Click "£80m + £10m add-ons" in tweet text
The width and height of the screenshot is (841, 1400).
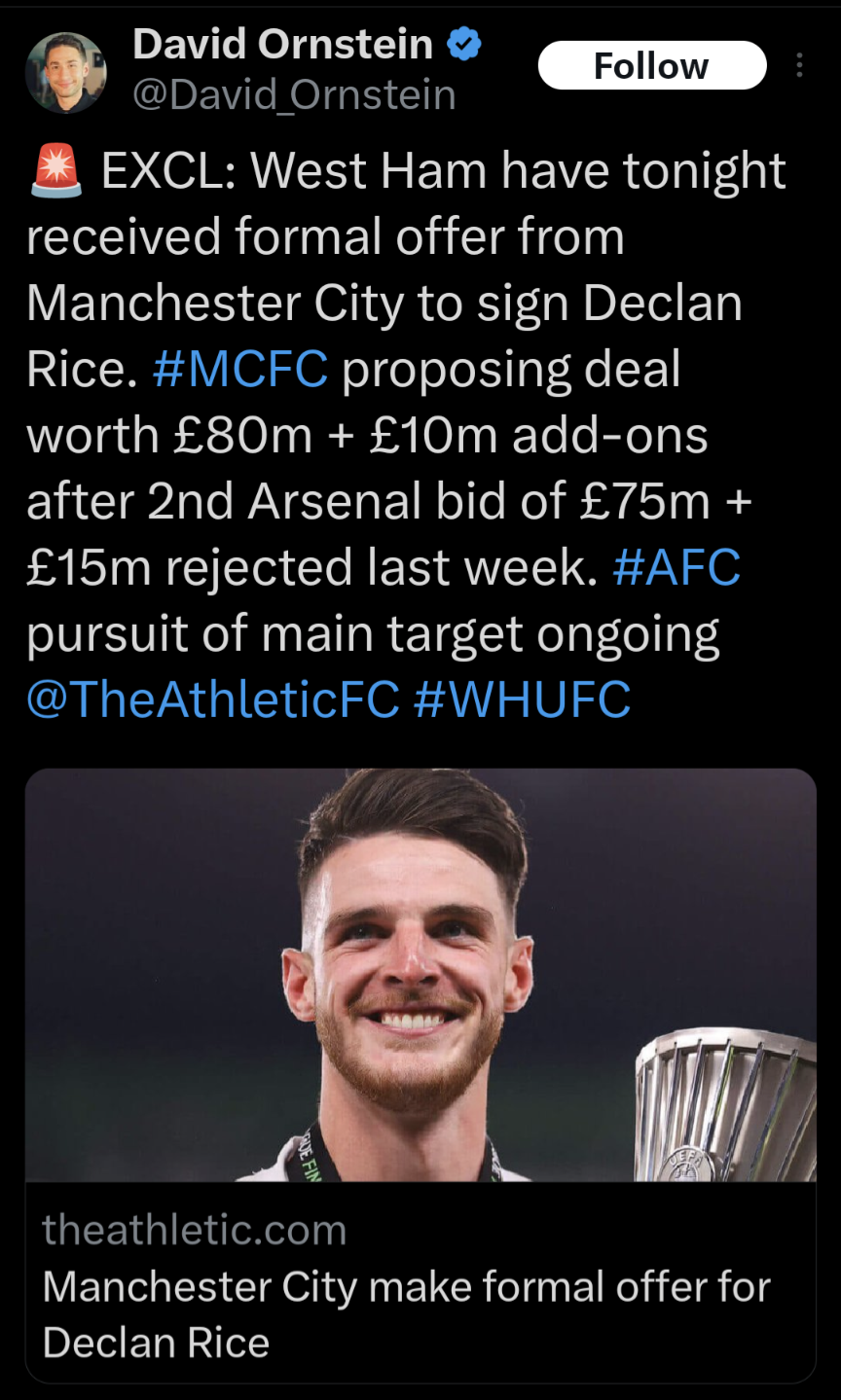(x=441, y=436)
